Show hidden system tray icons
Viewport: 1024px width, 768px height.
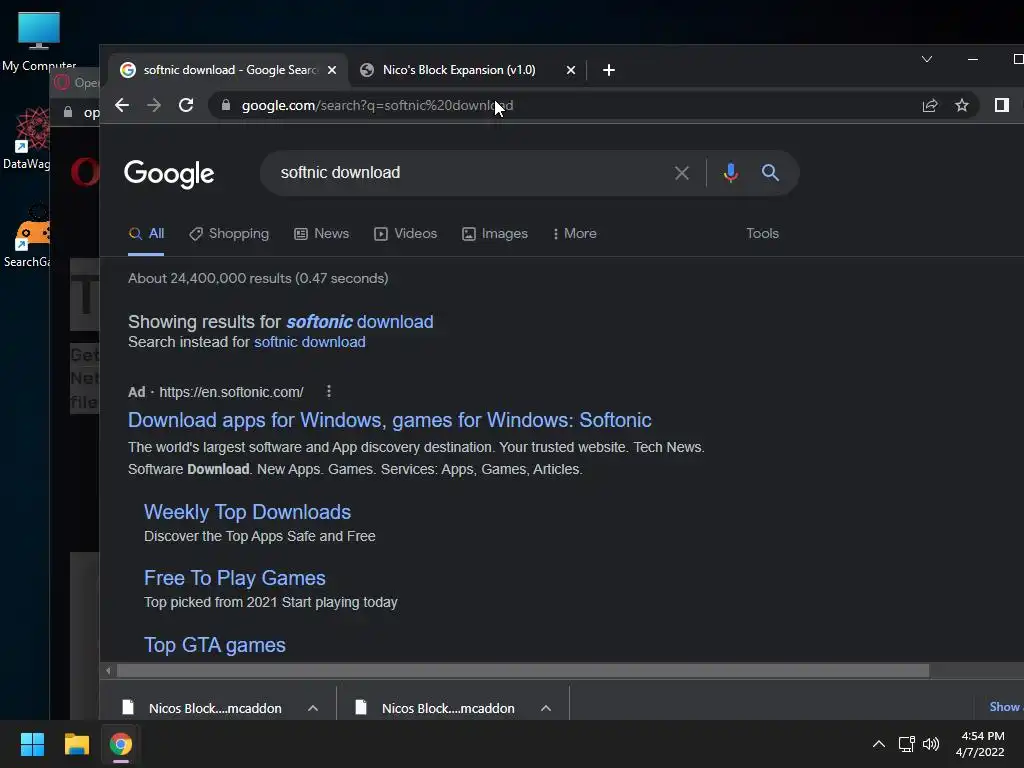coord(879,744)
